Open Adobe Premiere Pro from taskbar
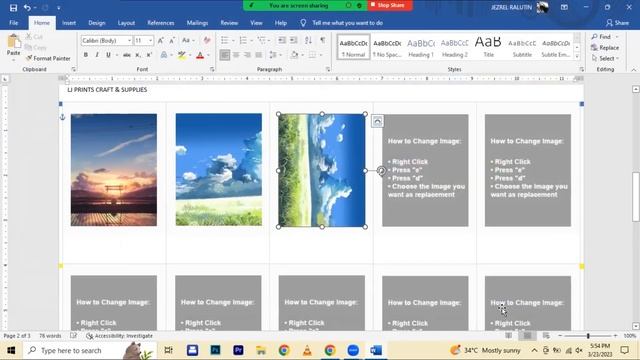640x360 pixels. [238, 350]
